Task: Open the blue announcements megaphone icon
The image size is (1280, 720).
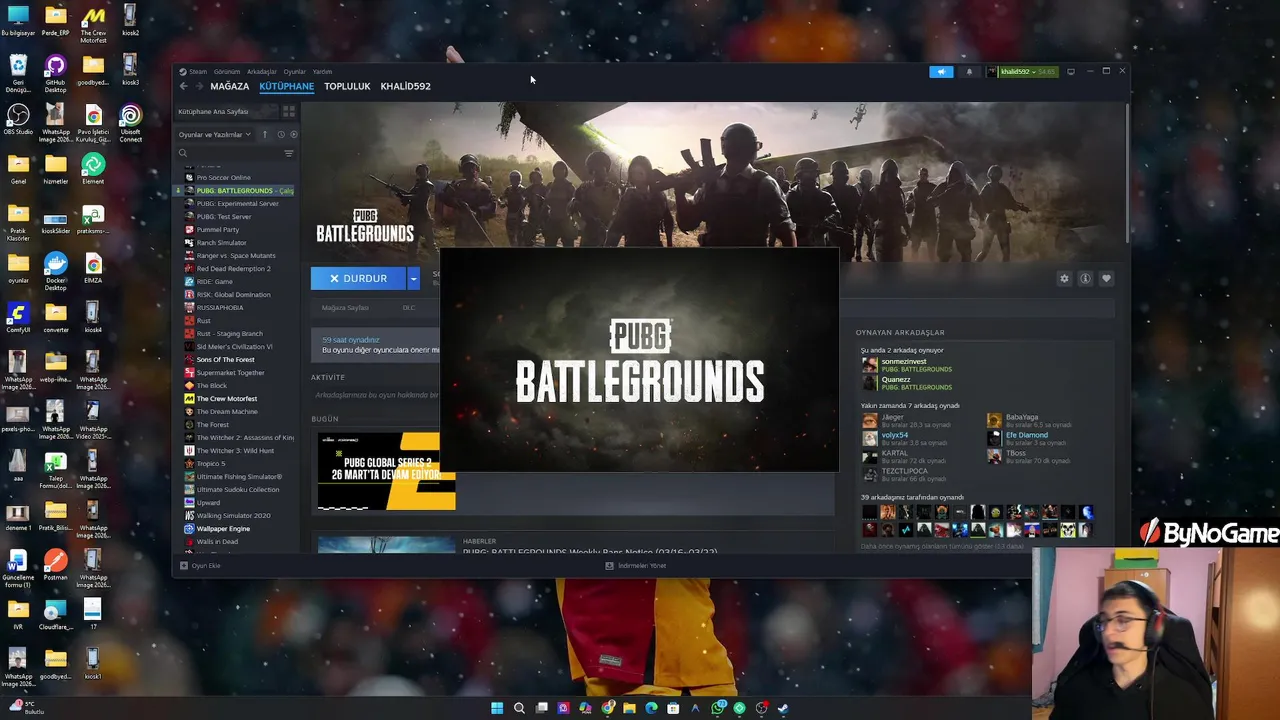Action: pos(941,72)
